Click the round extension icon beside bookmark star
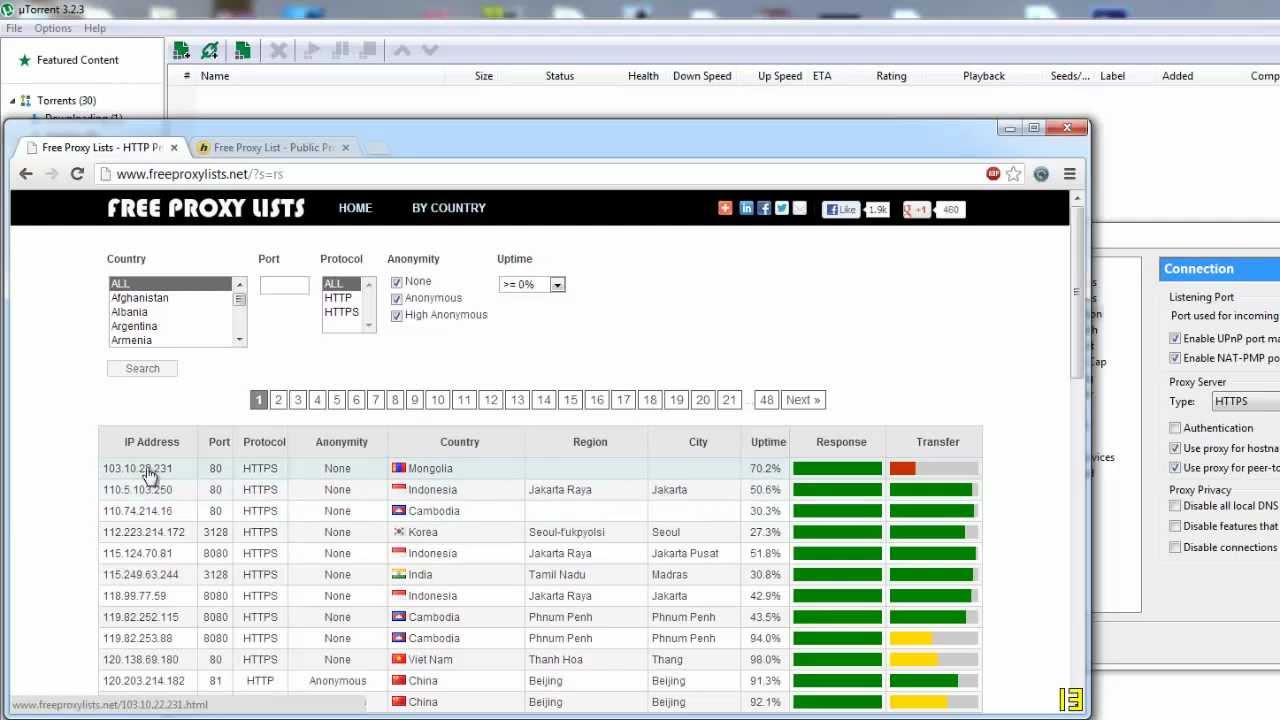The height and width of the screenshot is (720, 1280). [x=1041, y=174]
